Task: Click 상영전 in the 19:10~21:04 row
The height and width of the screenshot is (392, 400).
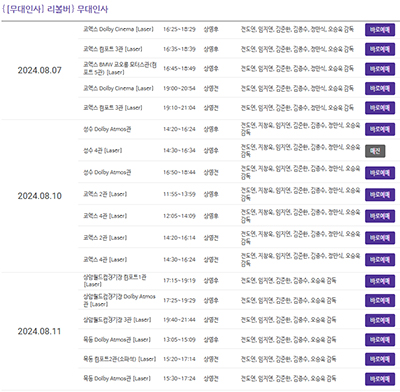Action: tap(211, 108)
